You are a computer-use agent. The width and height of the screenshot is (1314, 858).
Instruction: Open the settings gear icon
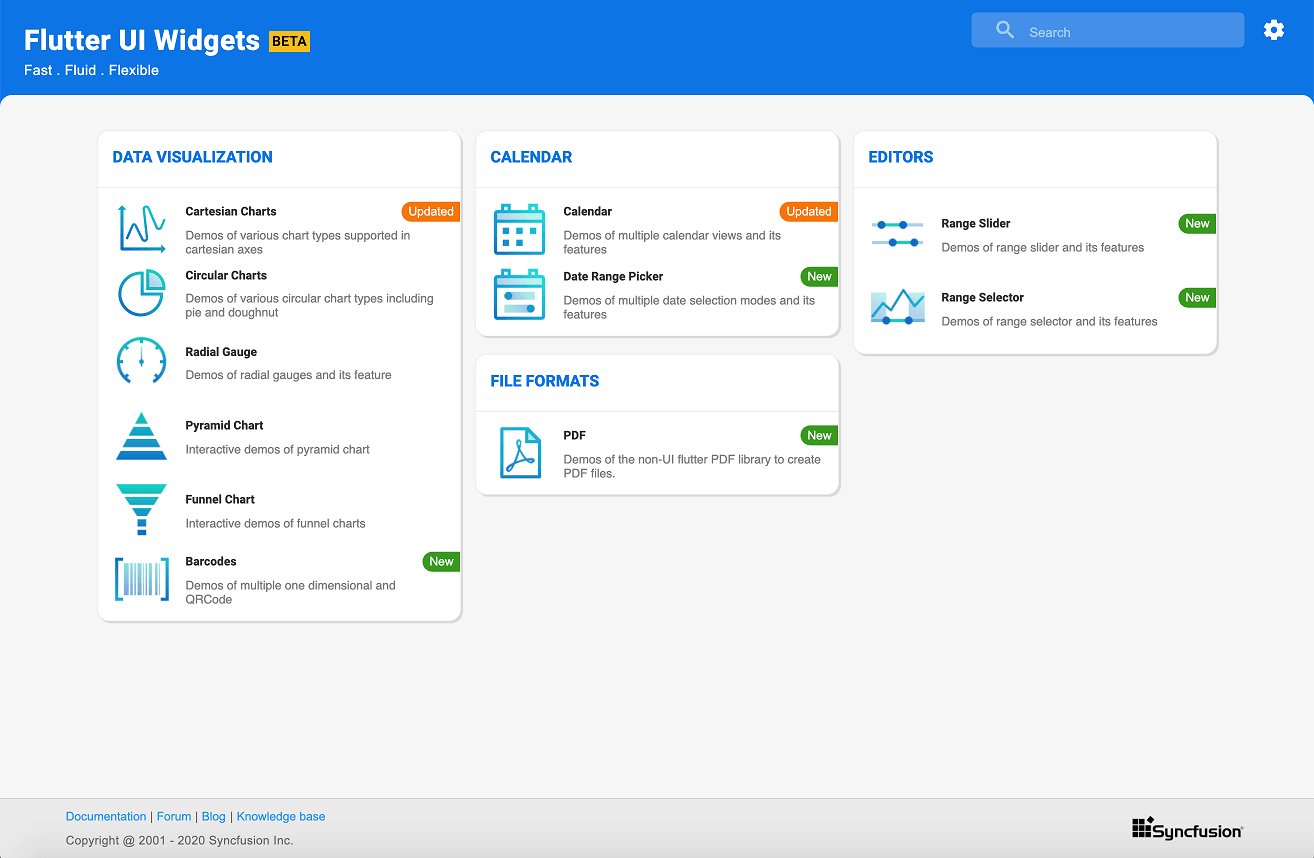1273,30
